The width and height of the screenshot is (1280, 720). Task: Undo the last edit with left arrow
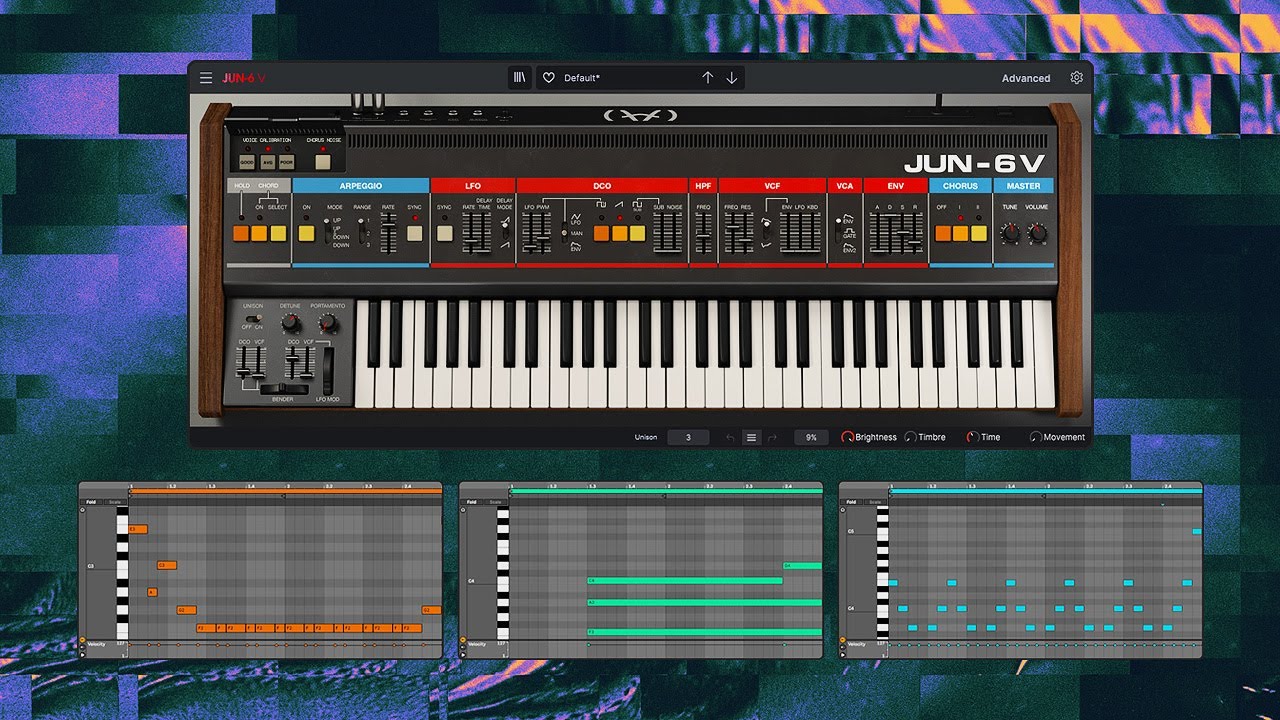[730, 437]
